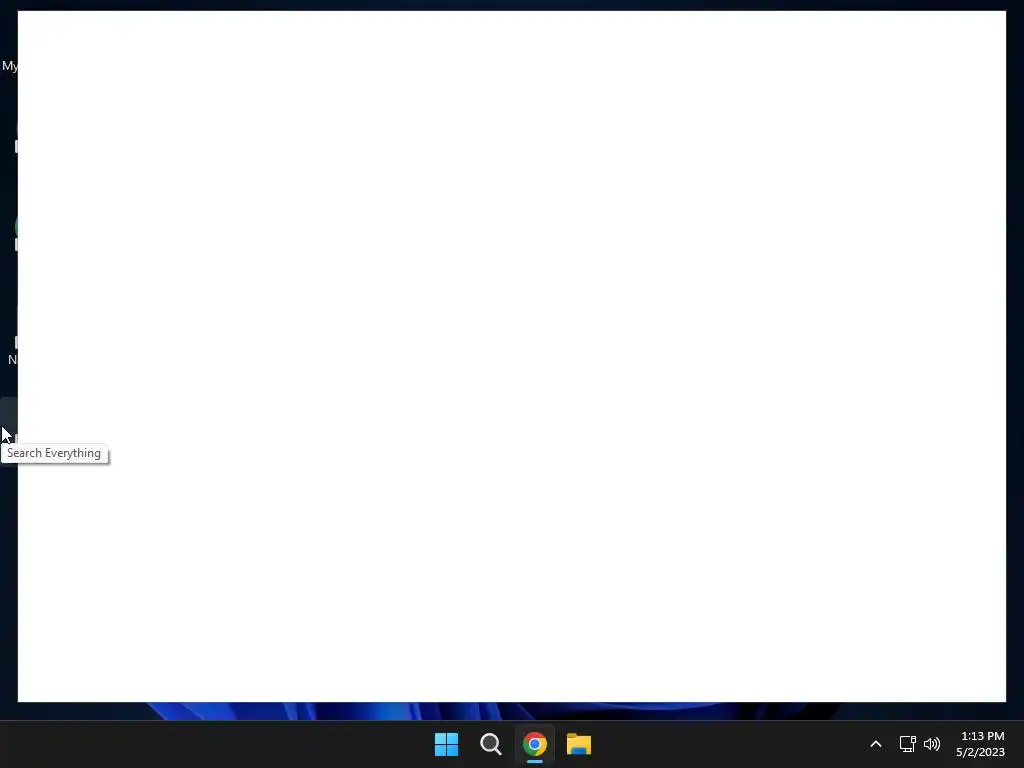The height and width of the screenshot is (768, 1024).
Task: Open the Windows Start menu
Action: [x=446, y=744]
